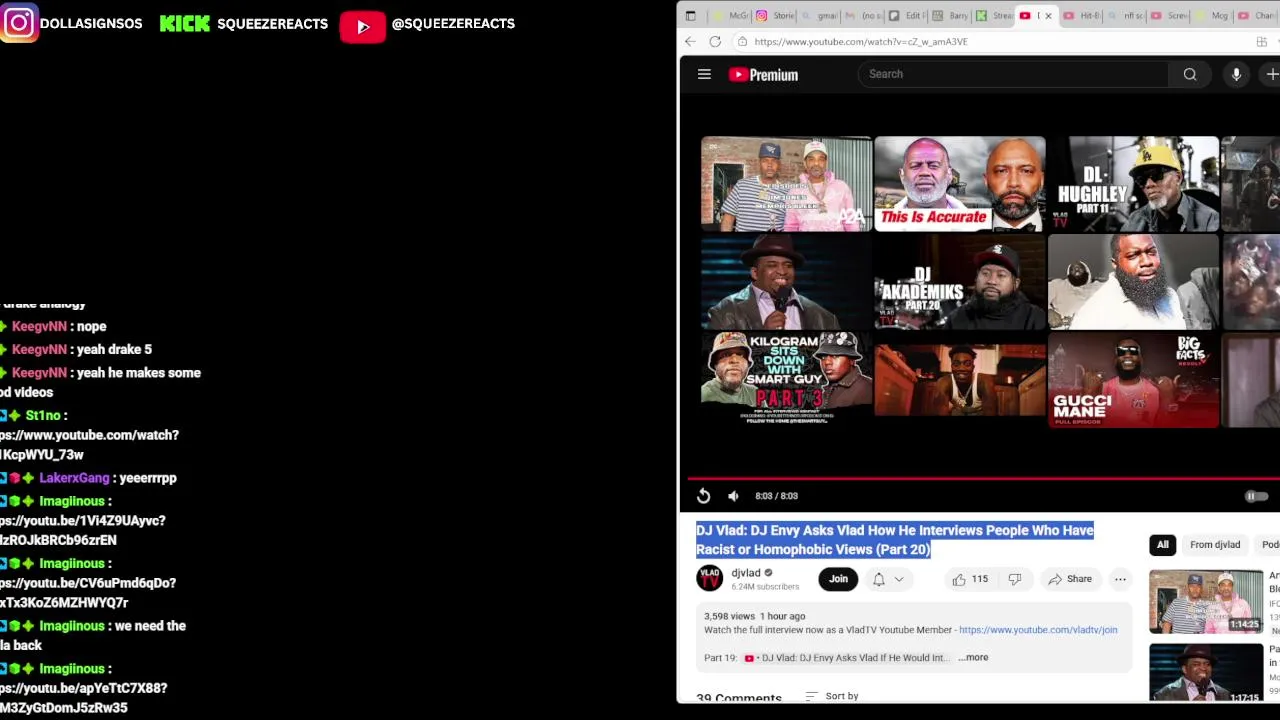Viewport: 1280px width, 720px height.
Task: Switch to the Hit-B YouTube tab
Action: pos(1083,16)
